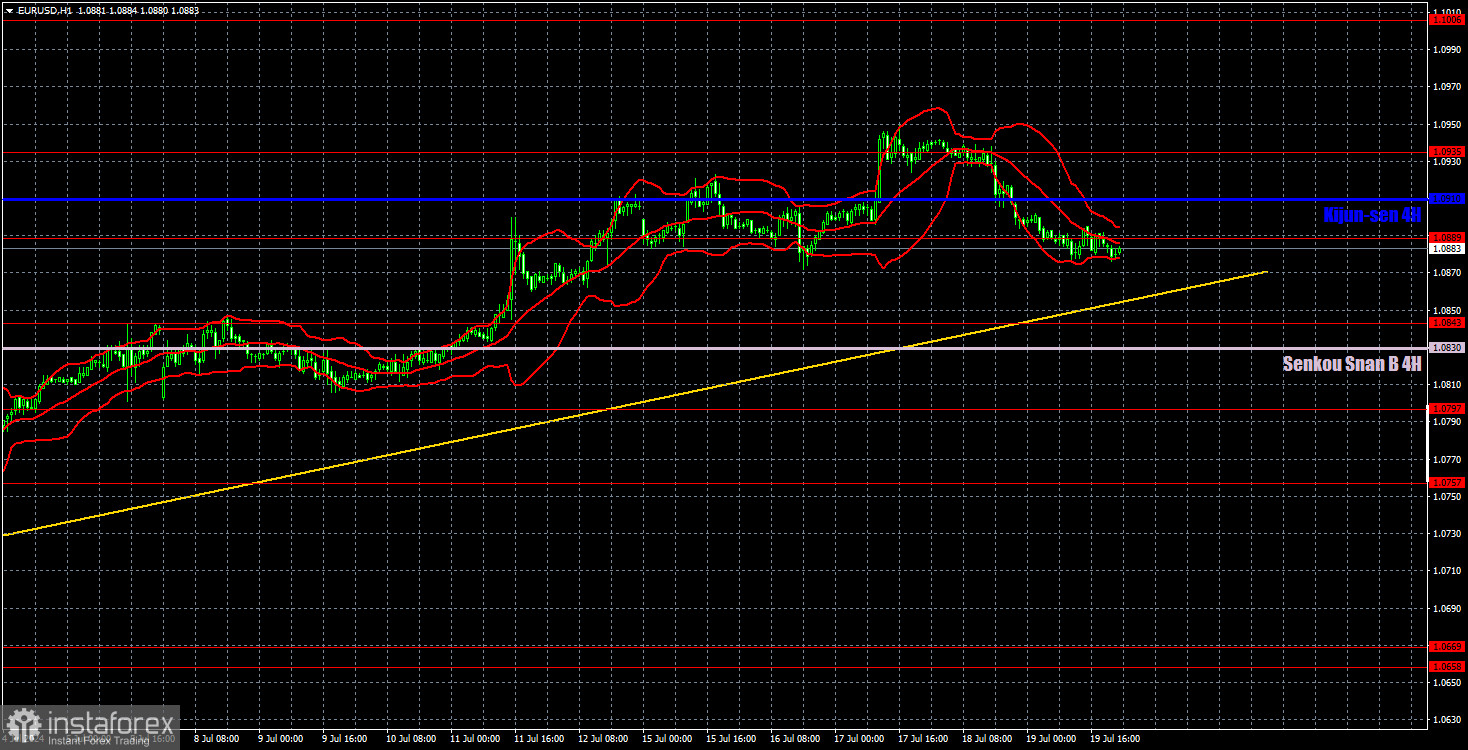Click the blue Kijun-sen price tag on axis
The height and width of the screenshot is (750, 1468).
click(1447, 199)
